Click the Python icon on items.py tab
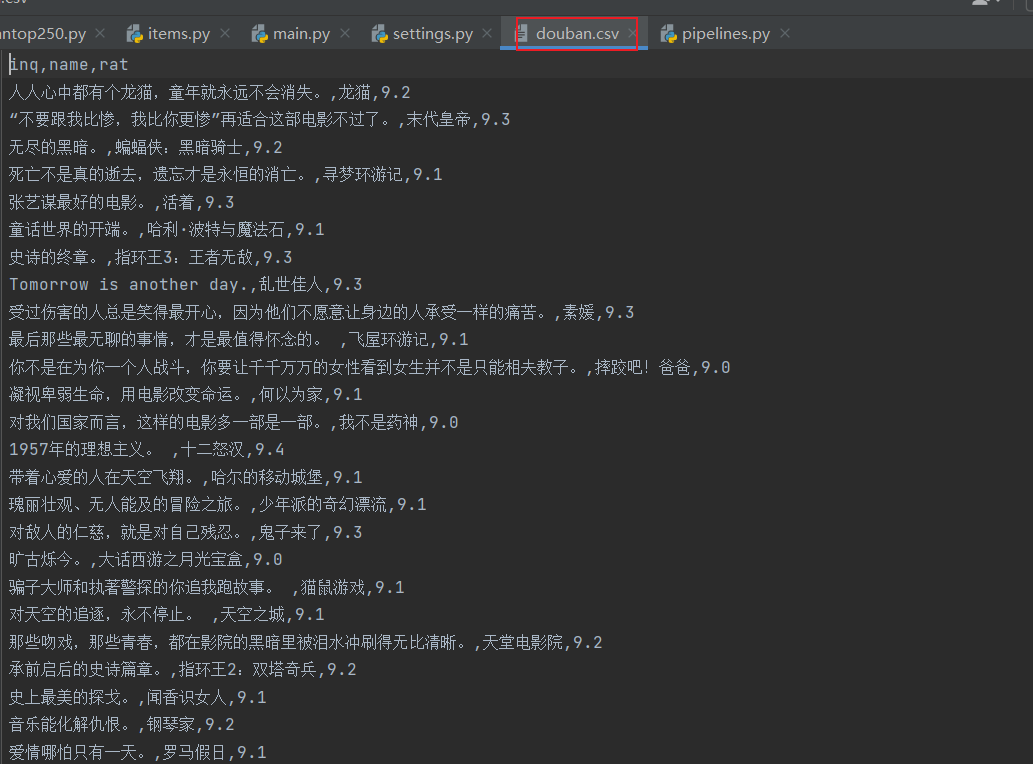 coord(135,34)
